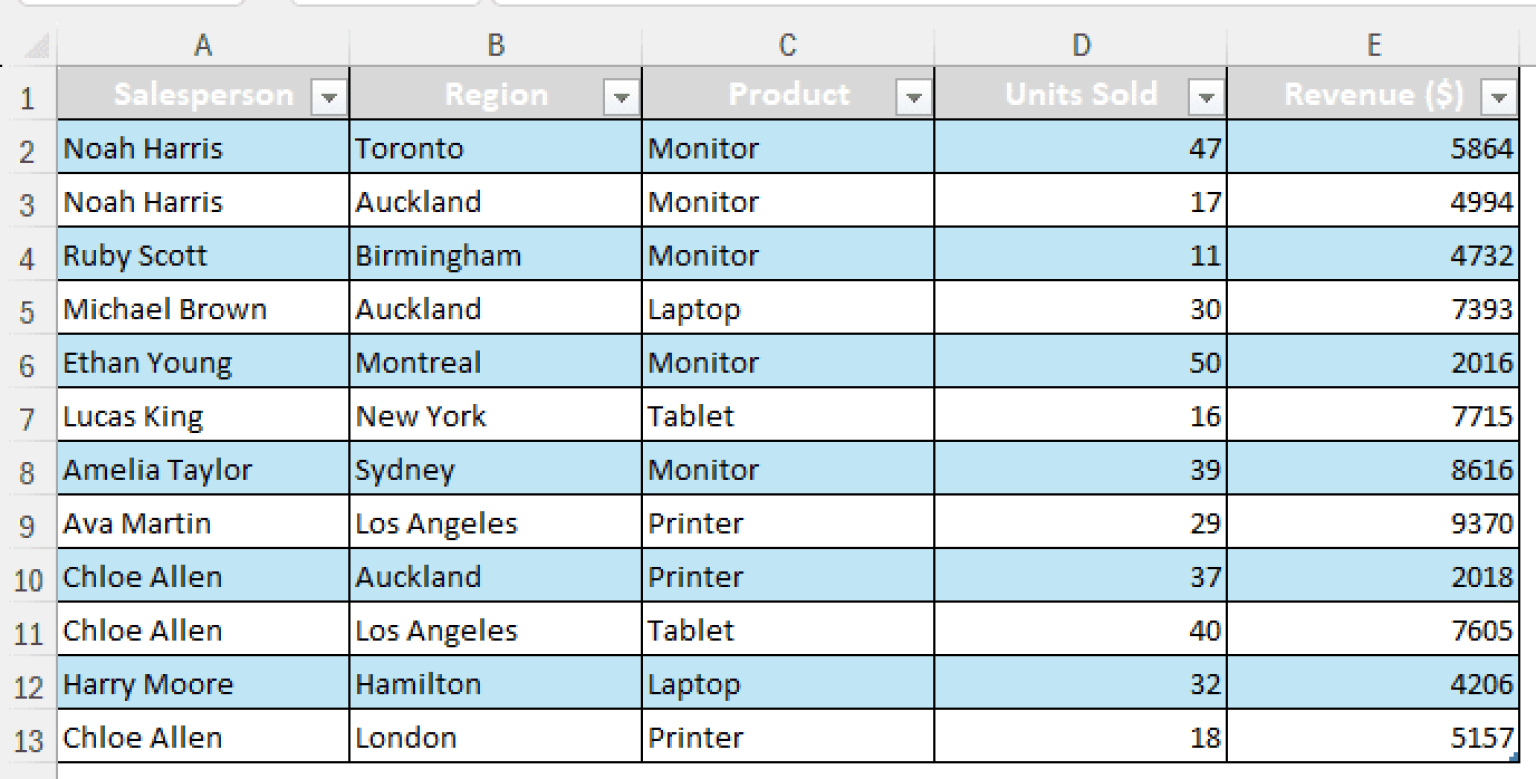Image resolution: width=1536 pixels, height=779 pixels.
Task: Select the London cell in row 13
Action: tap(496, 737)
